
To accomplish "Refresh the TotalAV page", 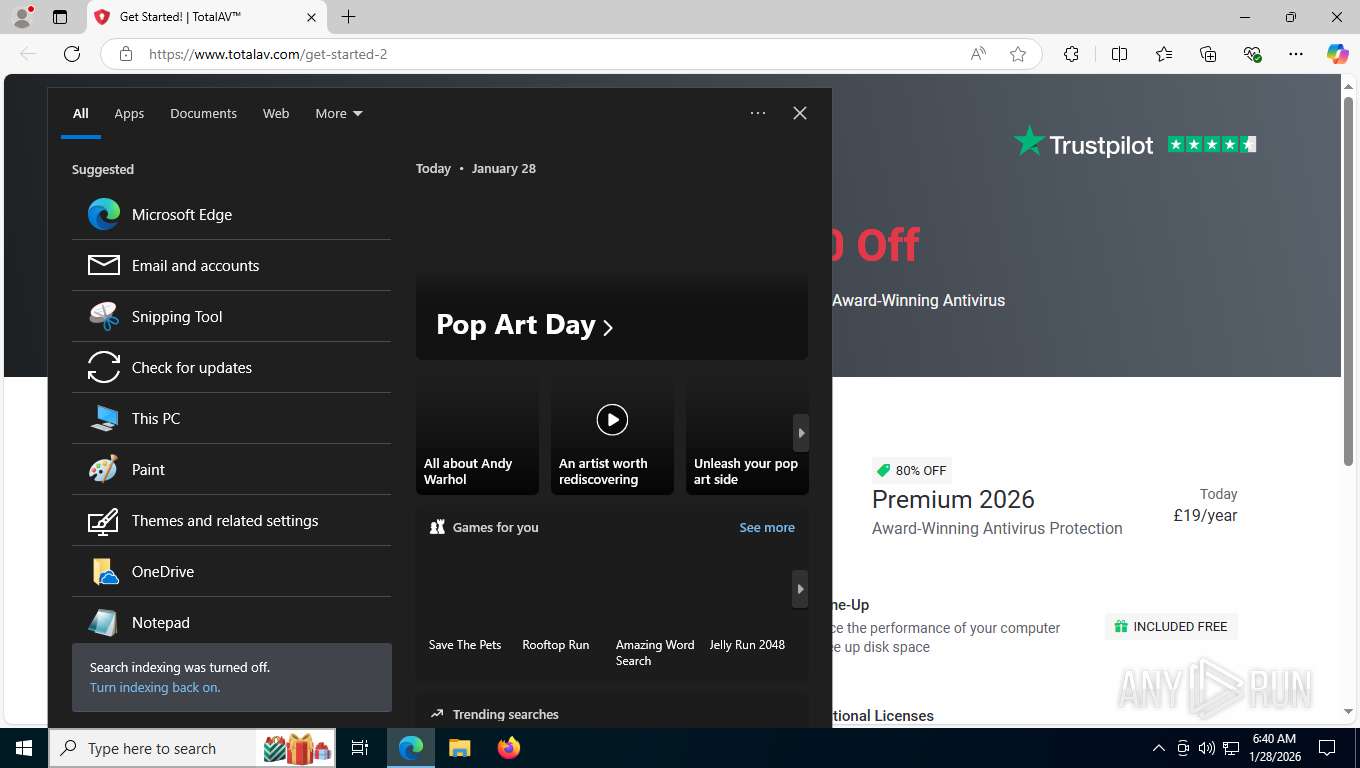I will [72, 54].
